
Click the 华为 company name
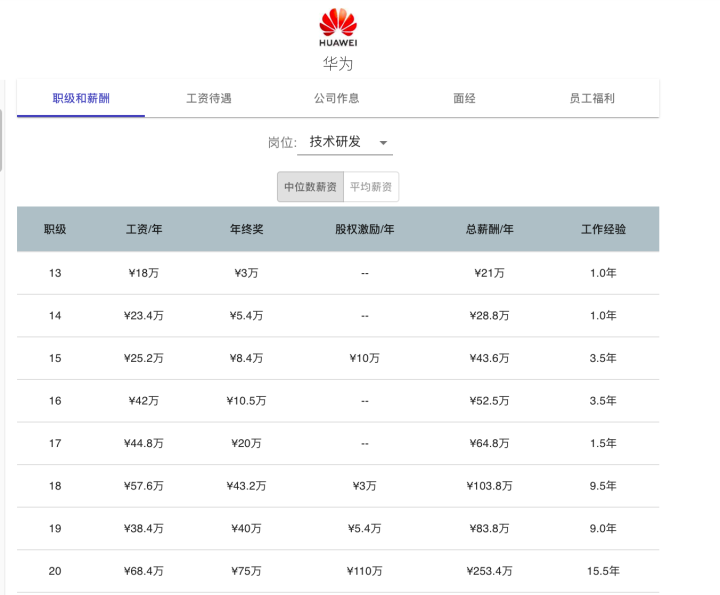[338, 63]
